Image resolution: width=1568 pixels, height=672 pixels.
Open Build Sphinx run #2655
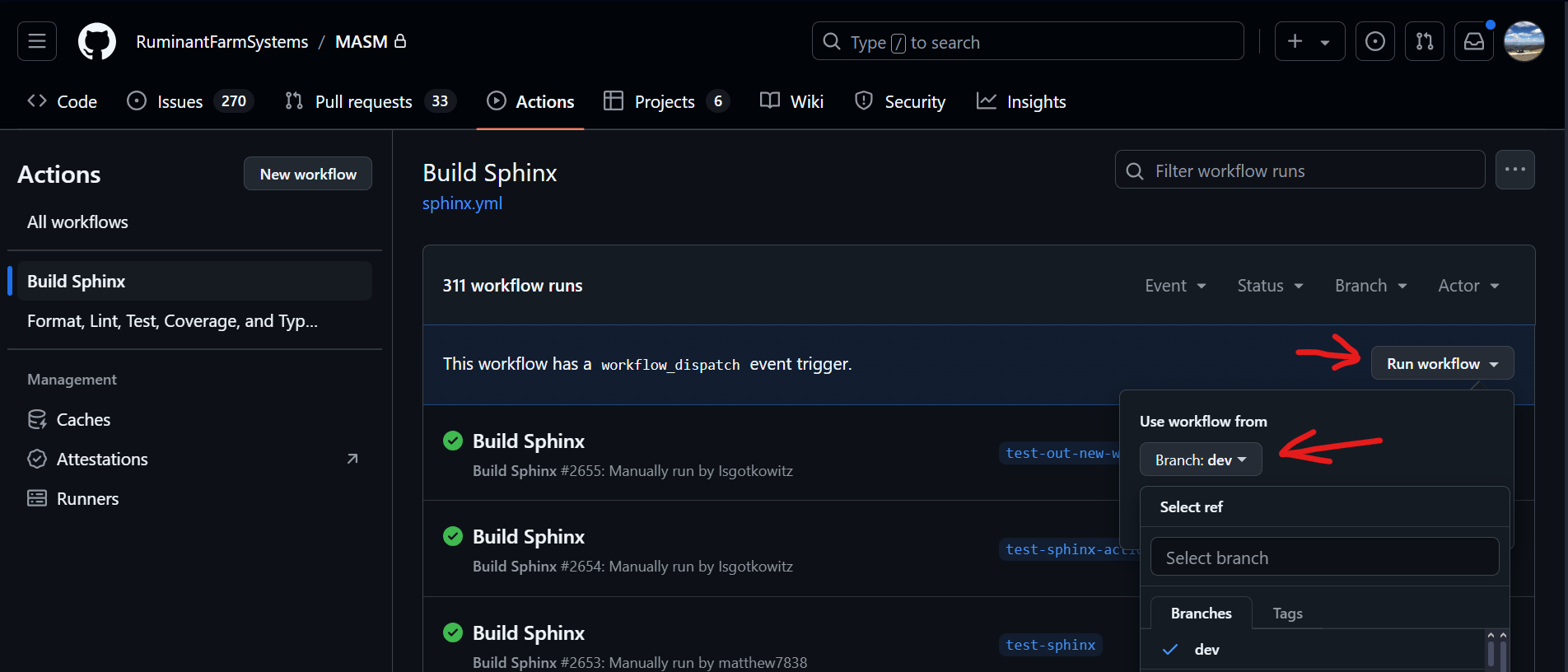click(x=529, y=441)
